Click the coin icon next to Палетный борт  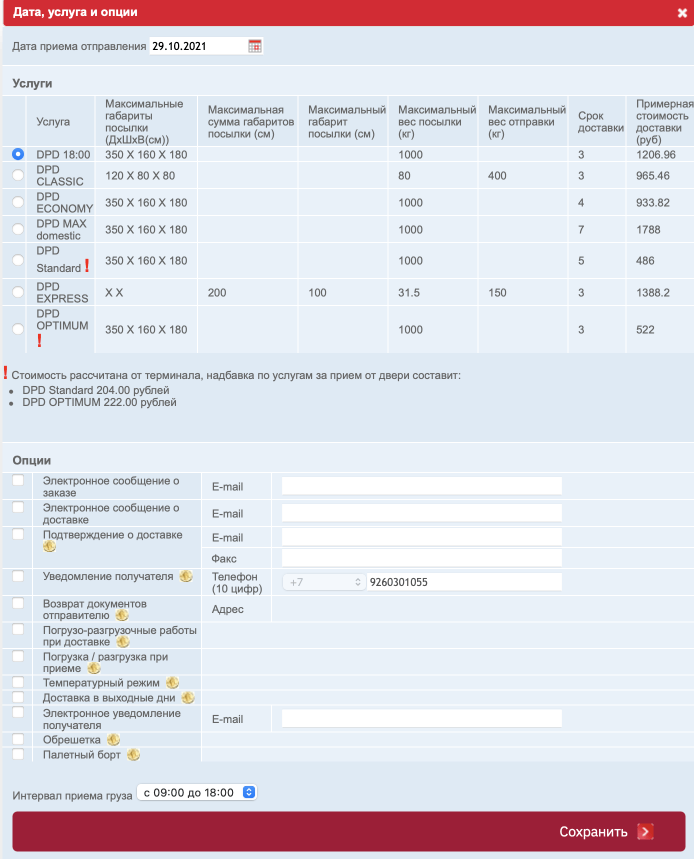[x=133, y=754]
